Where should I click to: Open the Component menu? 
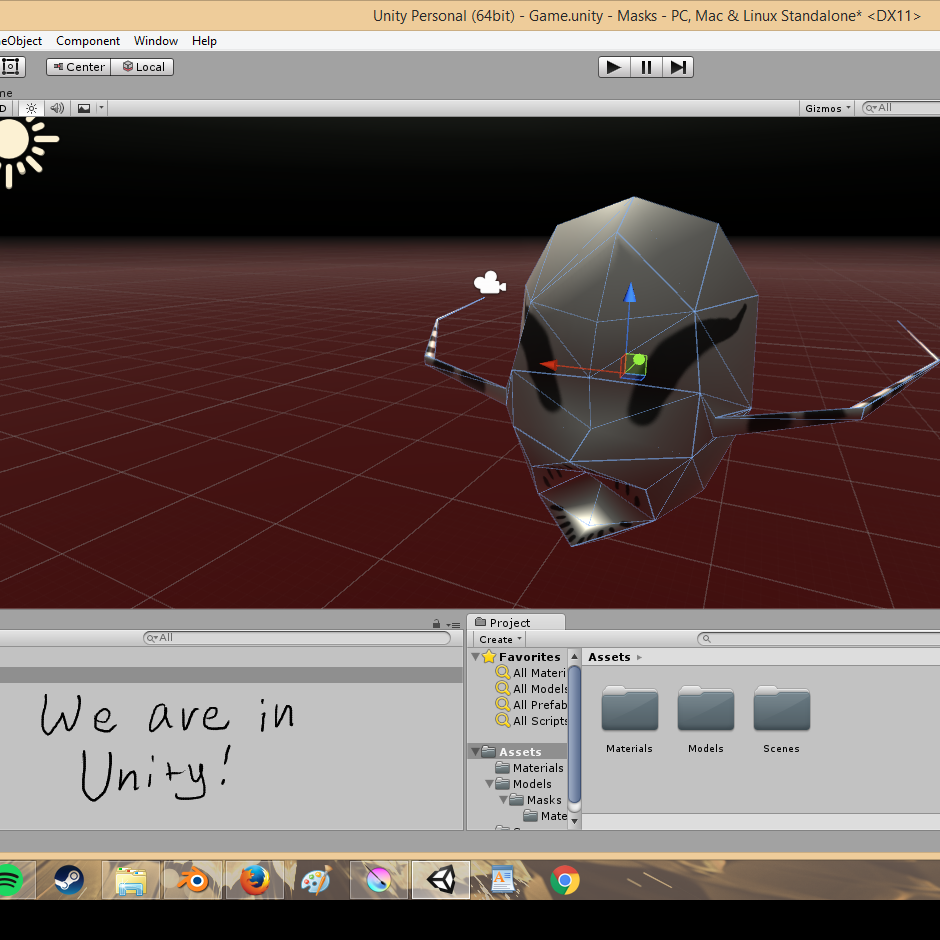pos(88,41)
